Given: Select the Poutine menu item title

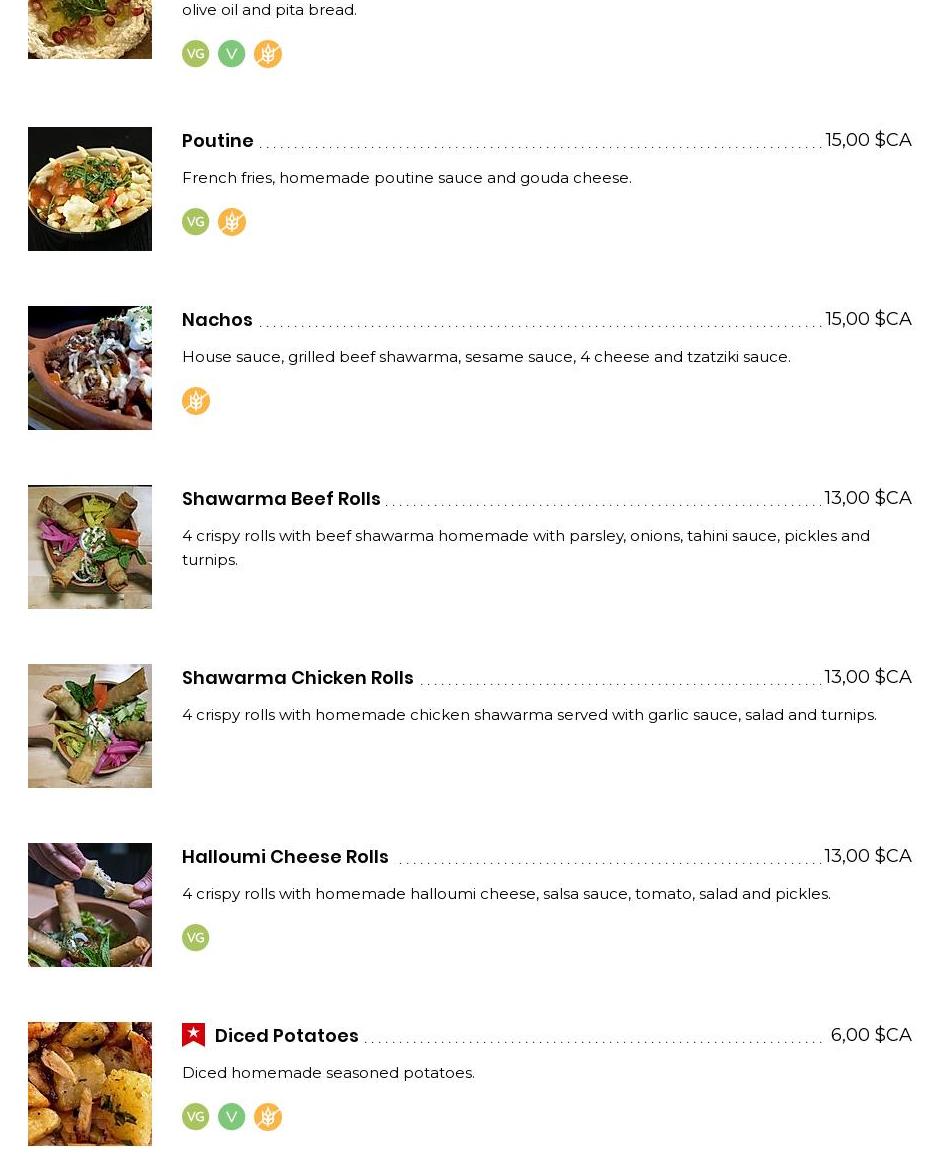Looking at the screenshot, I should pyautogui.click(x=218, y=141).
